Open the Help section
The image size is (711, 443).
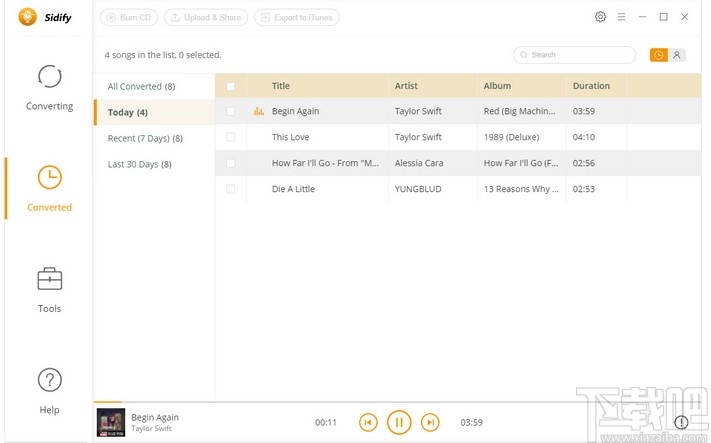pos(49,391)
